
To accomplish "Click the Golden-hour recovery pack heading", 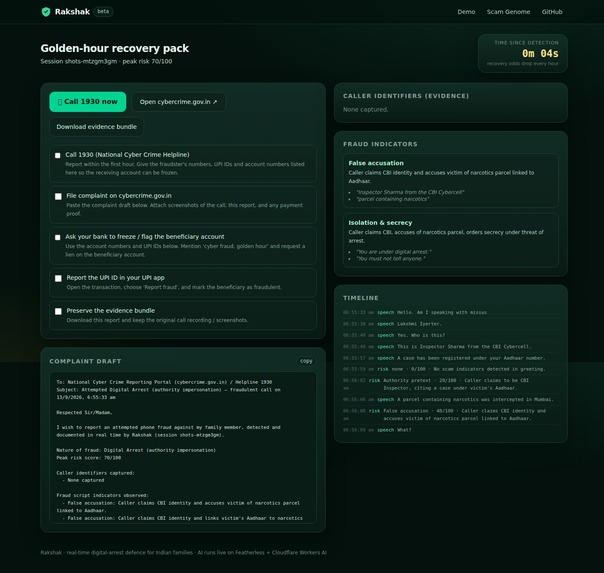I will point(115,48).
